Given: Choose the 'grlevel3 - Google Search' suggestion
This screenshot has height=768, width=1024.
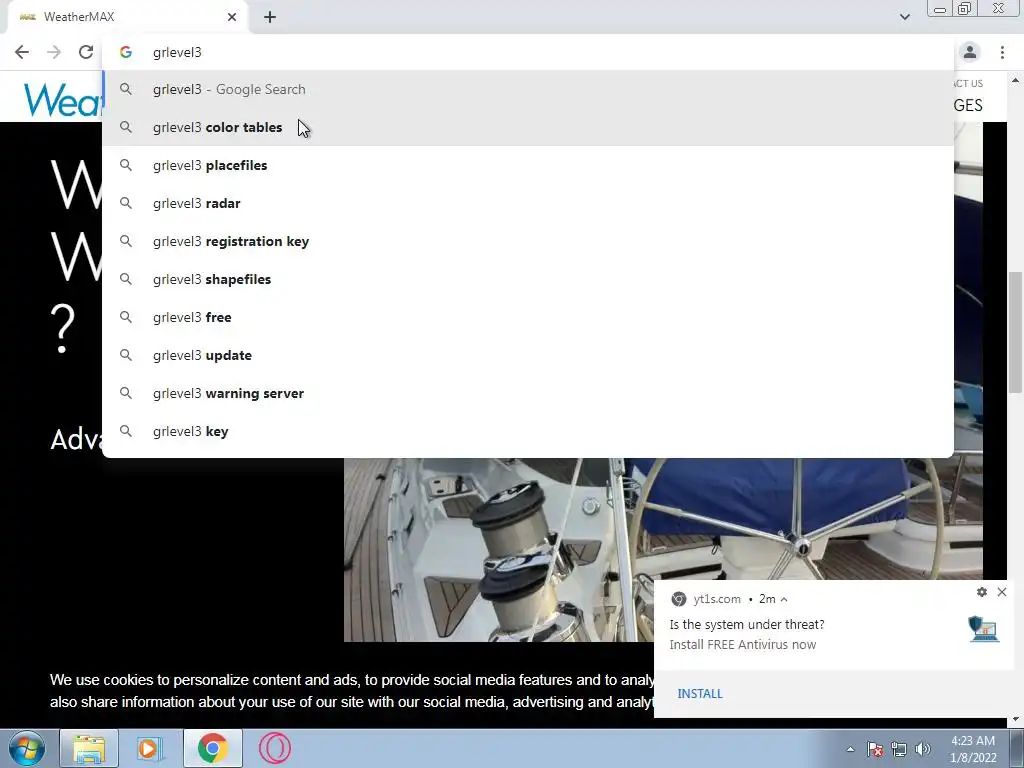Looking at the screenshot, I should tap(528, 89).
